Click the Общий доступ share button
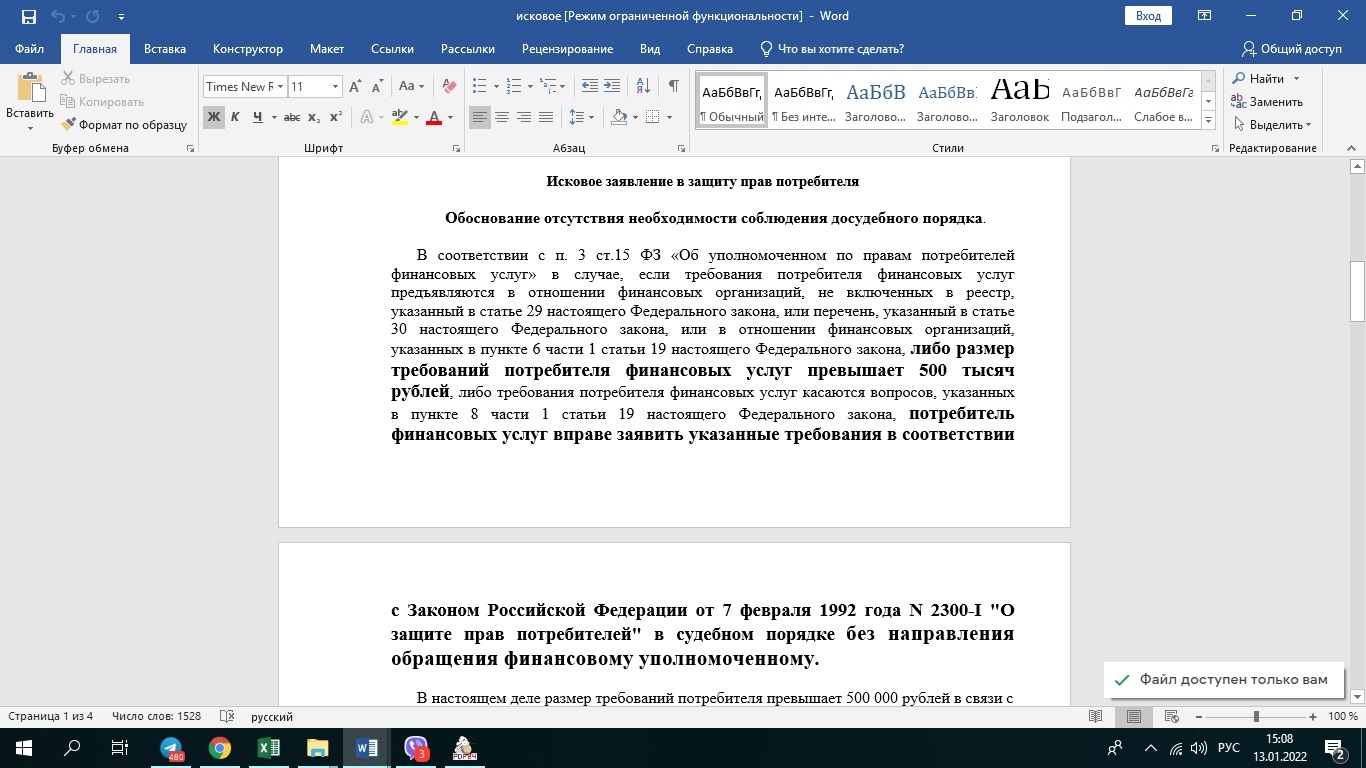Image resolution: width=1366 pixels, height=768 pixels. point(1291,49)
